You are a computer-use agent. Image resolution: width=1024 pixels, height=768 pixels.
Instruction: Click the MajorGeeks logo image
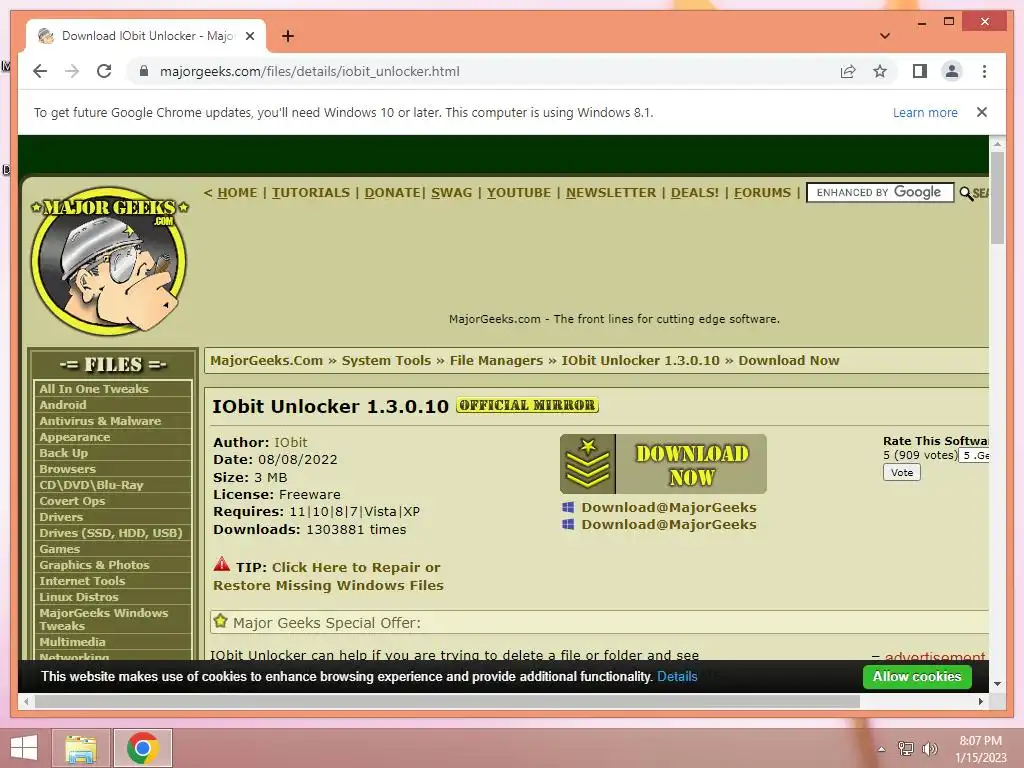click(x=110, y=261)
